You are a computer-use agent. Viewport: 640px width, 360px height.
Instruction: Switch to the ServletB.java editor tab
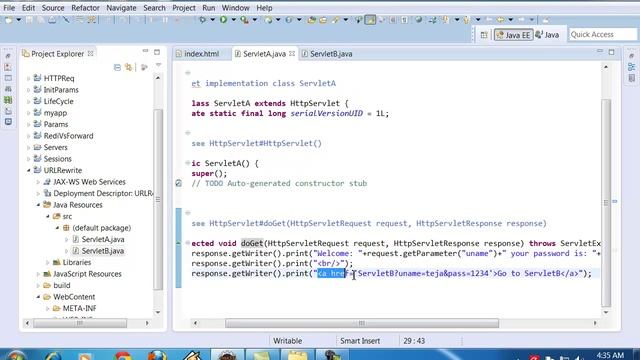[x=327, y=54]
